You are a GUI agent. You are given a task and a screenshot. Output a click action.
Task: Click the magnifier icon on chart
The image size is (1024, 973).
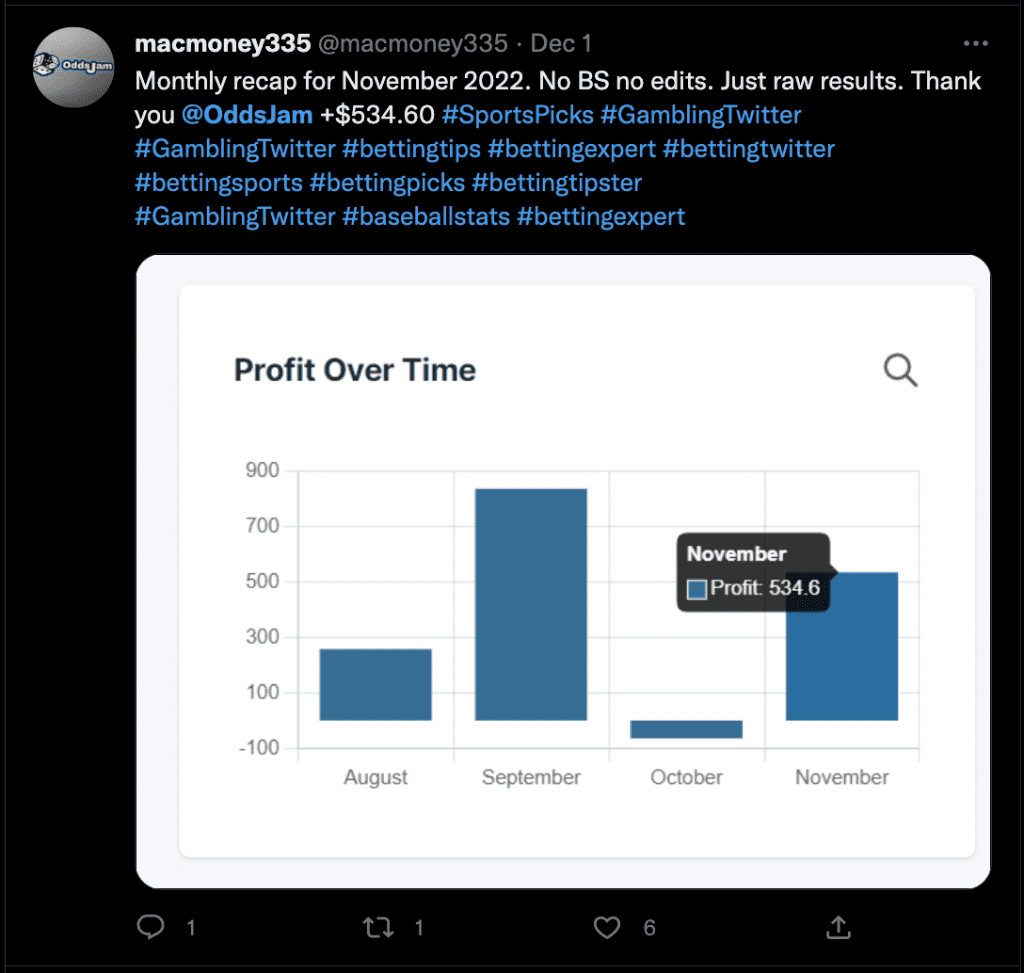coord(900,370)
